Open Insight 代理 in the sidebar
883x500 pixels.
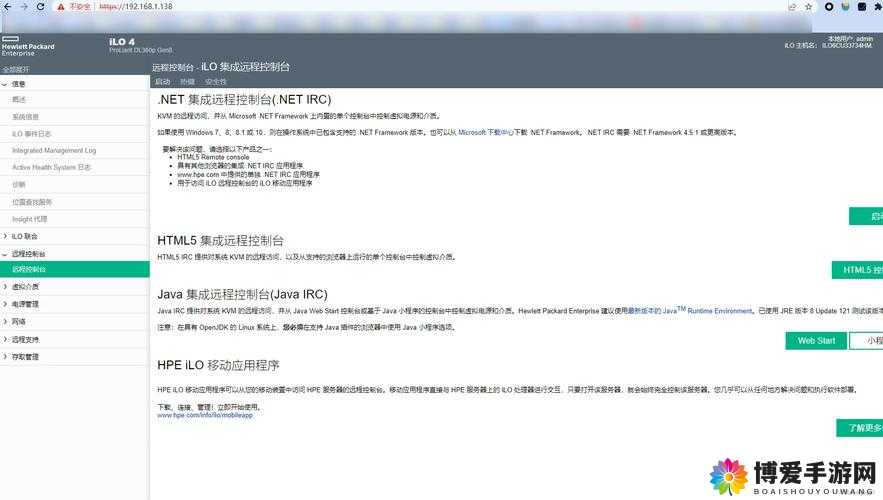(x=29, y=219)
